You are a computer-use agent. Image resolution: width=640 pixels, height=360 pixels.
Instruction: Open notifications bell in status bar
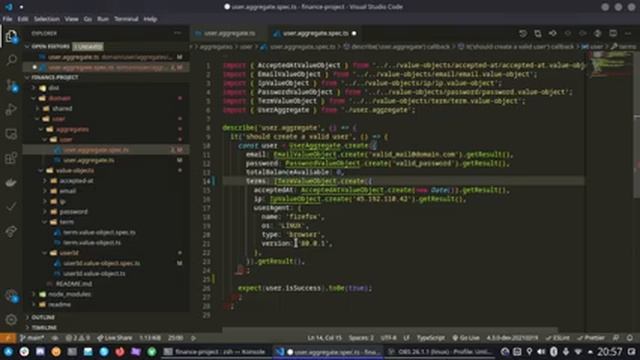point(630,338)
